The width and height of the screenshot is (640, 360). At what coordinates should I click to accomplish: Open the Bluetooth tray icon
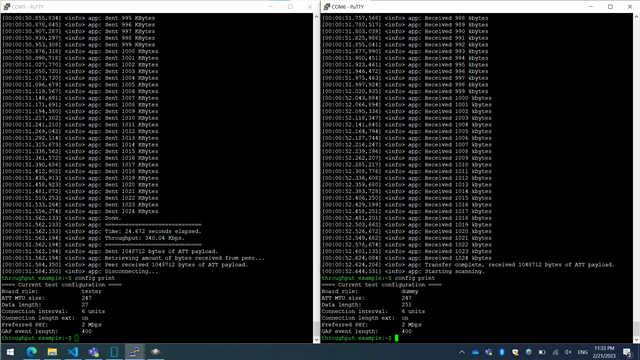pyautogui.click(x=502, y=352)
